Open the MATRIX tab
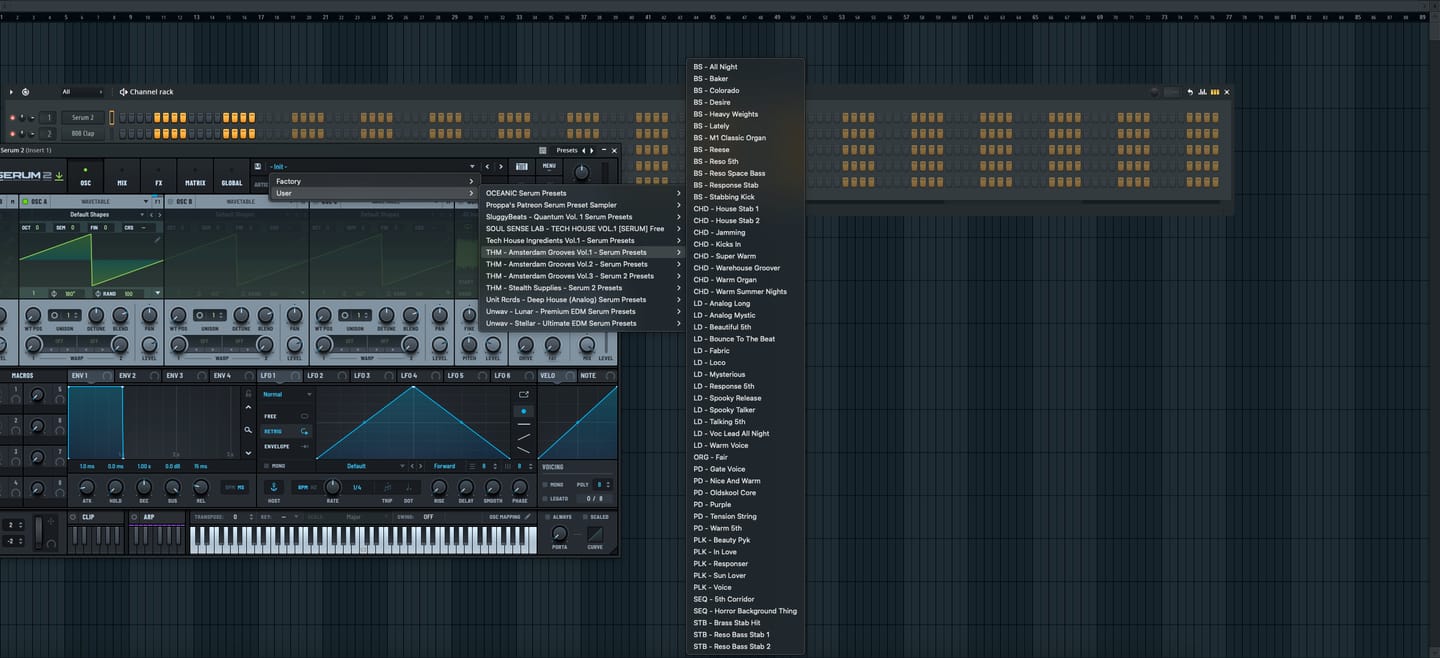The width and height of the screenshot is (1440, 658). tap(195, 176)
